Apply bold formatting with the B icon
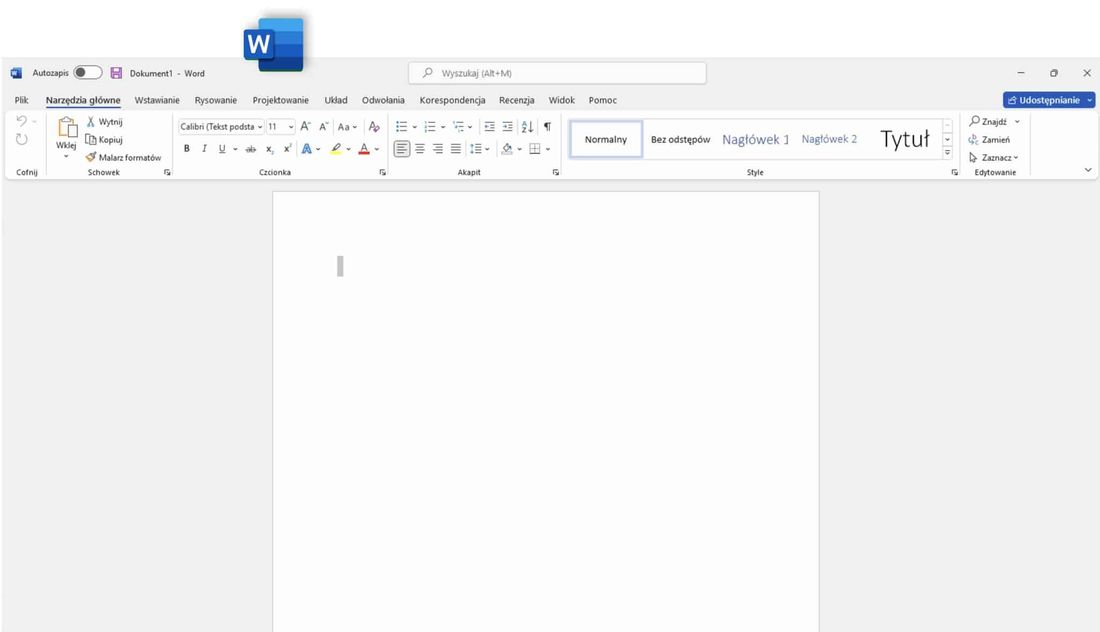 187,147
